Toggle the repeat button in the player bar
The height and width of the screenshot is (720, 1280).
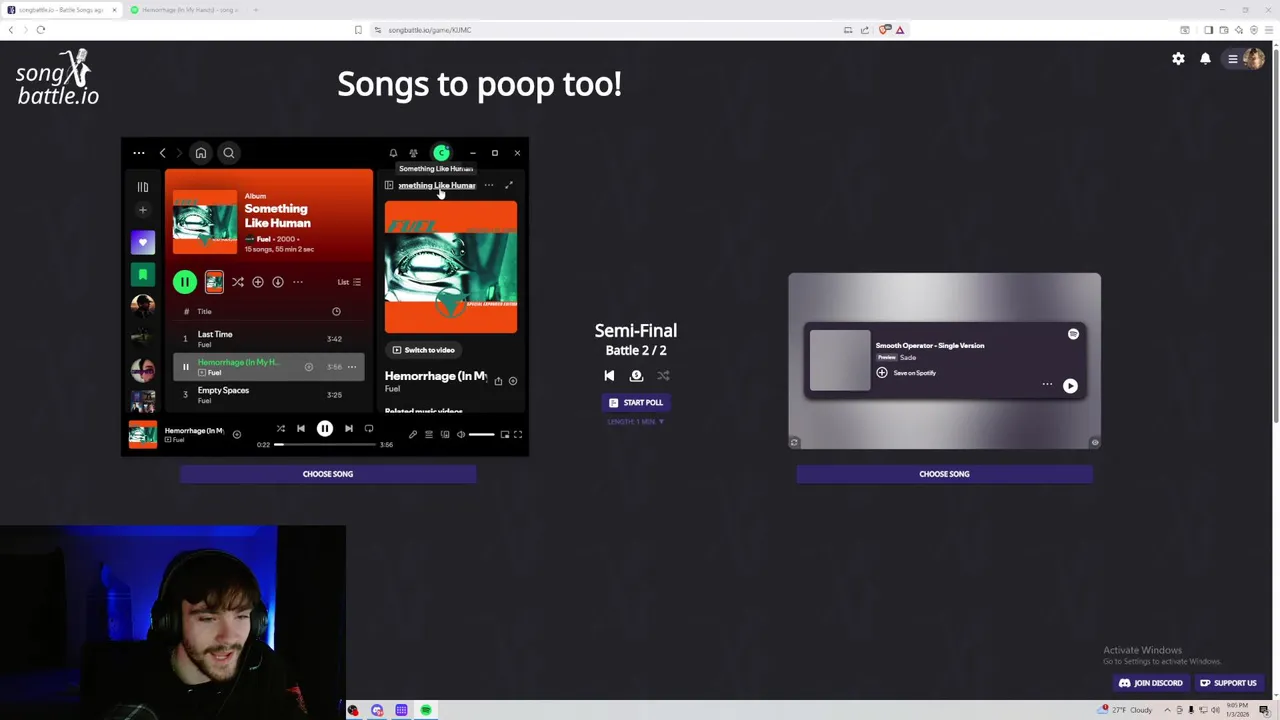click(369, 429)
